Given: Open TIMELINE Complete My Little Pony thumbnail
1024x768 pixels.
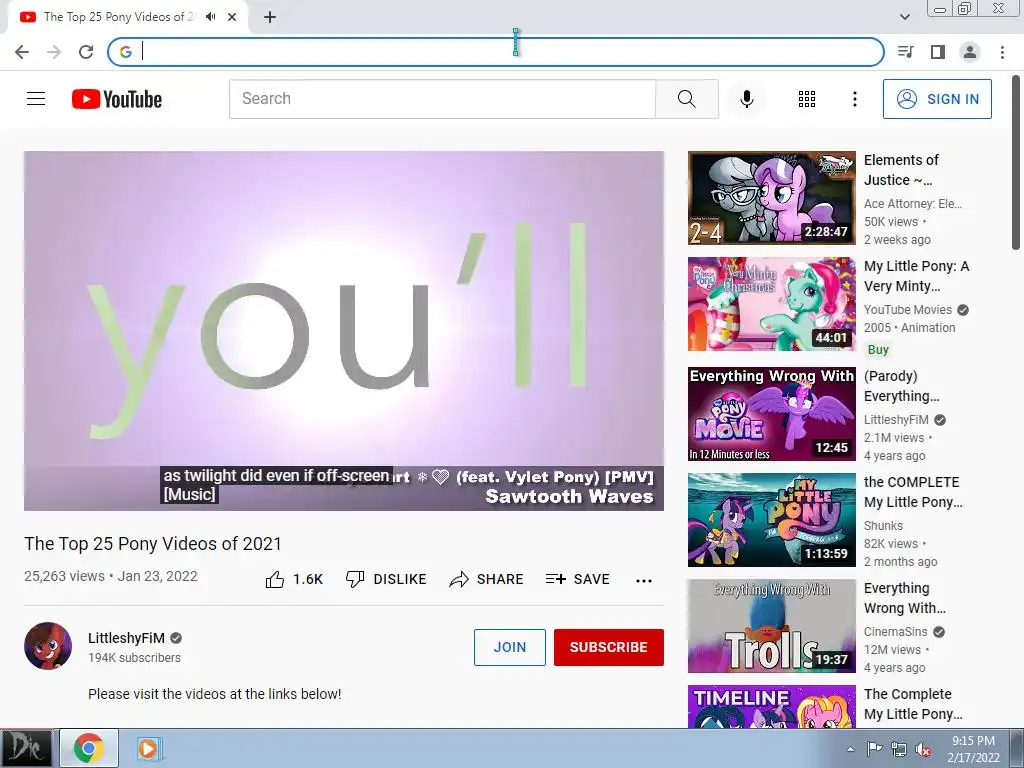Looking at the screenshot, I should [771, 706].
